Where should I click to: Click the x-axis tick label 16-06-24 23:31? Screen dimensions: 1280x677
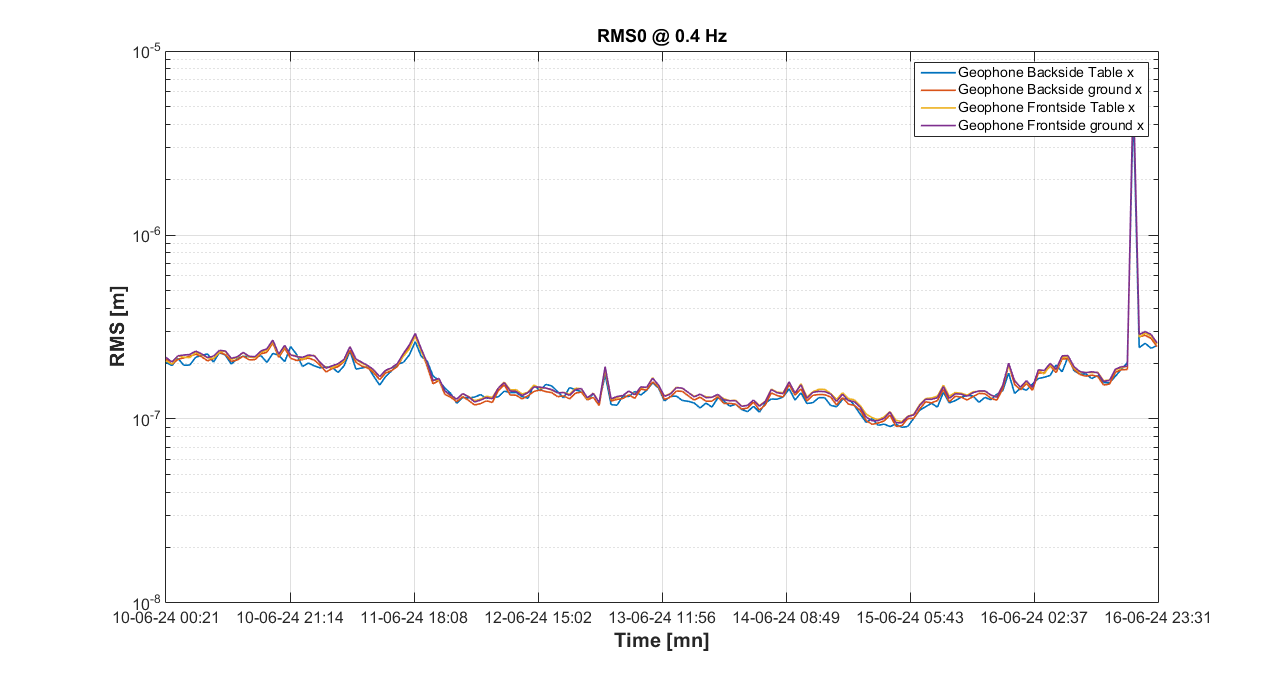coord(1158,618)
